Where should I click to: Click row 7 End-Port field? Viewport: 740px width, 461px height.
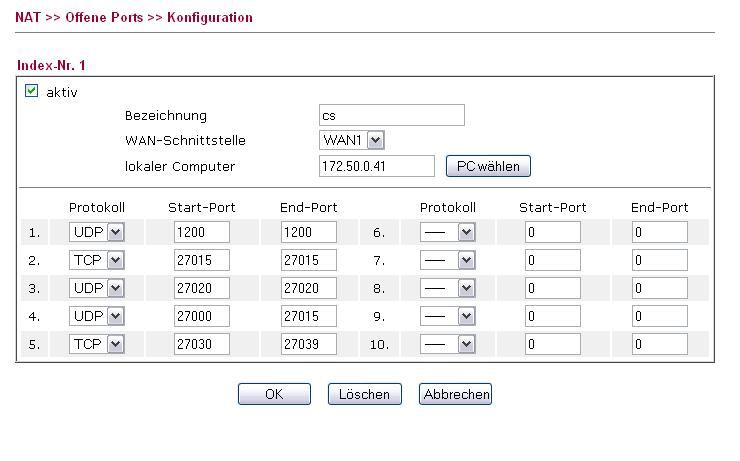coord(660,260)
